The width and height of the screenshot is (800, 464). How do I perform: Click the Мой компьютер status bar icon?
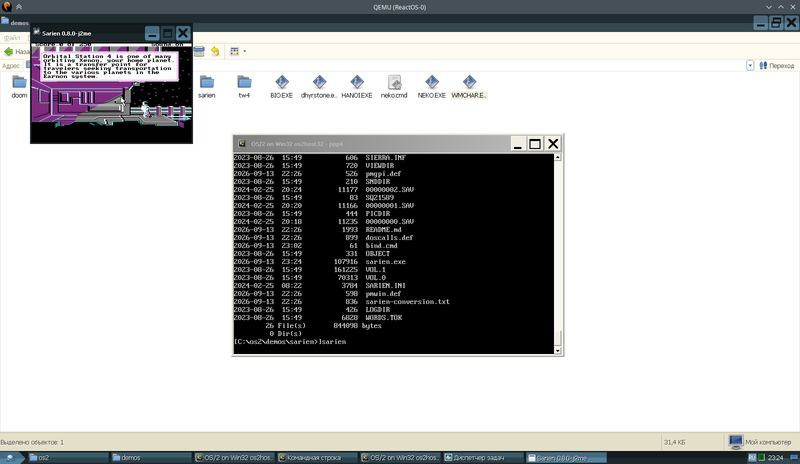click(736, 442)
